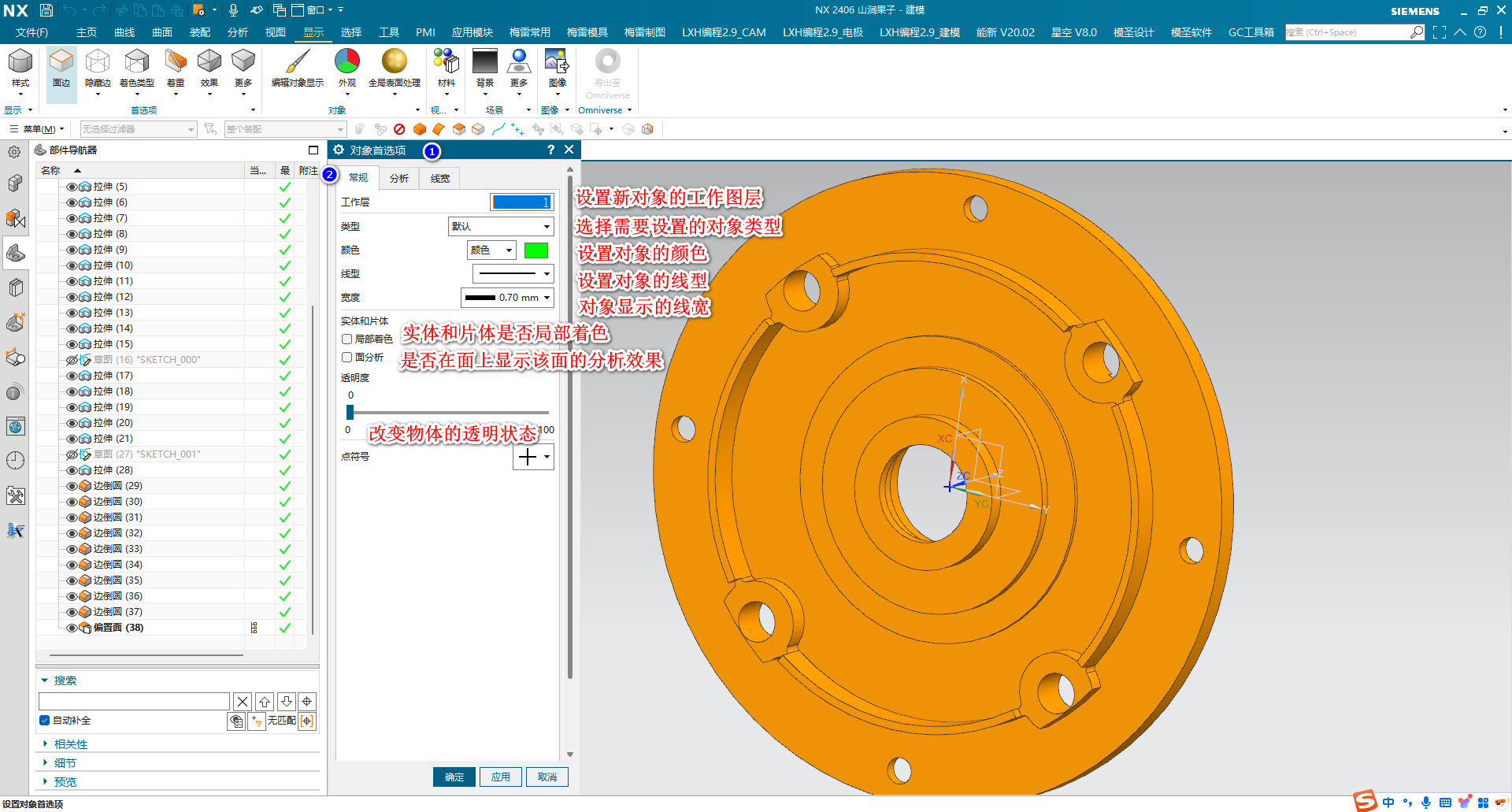This screenshot has height=812, width=1512.
Task: Click the search magnifier icon in command finder
Action: pos(1417,32)
